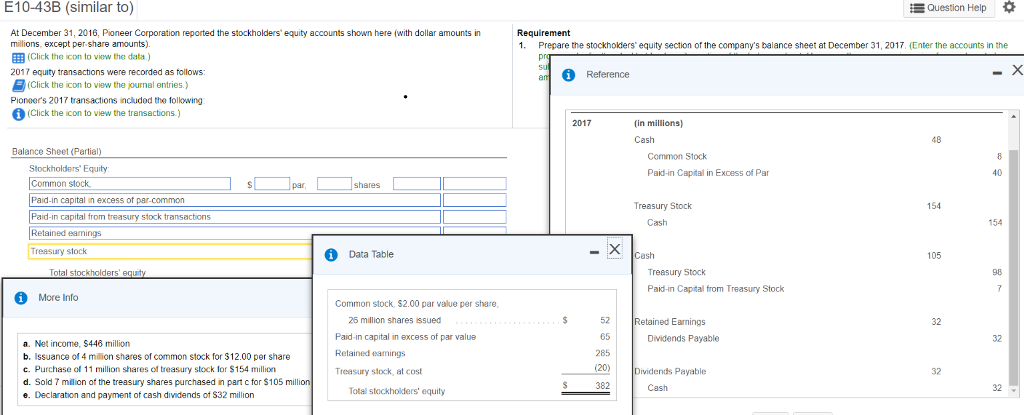Open '(Click the icon to view the journal entries.)' link

tap(107, 85)
